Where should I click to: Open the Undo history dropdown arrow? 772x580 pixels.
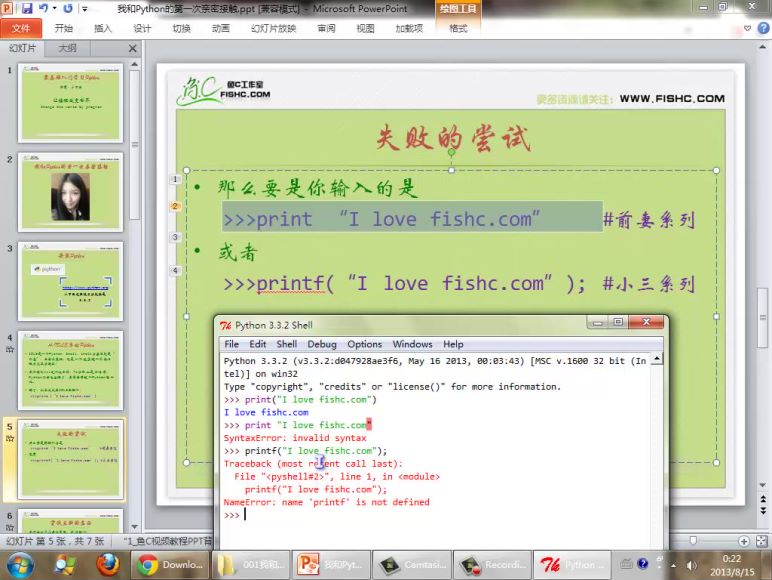[x=54, y=8]
